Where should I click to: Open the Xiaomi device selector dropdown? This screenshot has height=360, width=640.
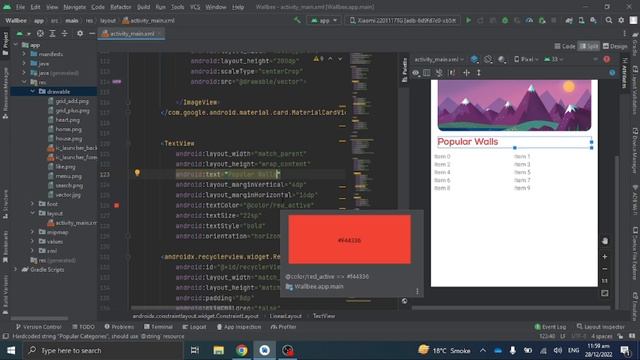click(x=403, y=20)
